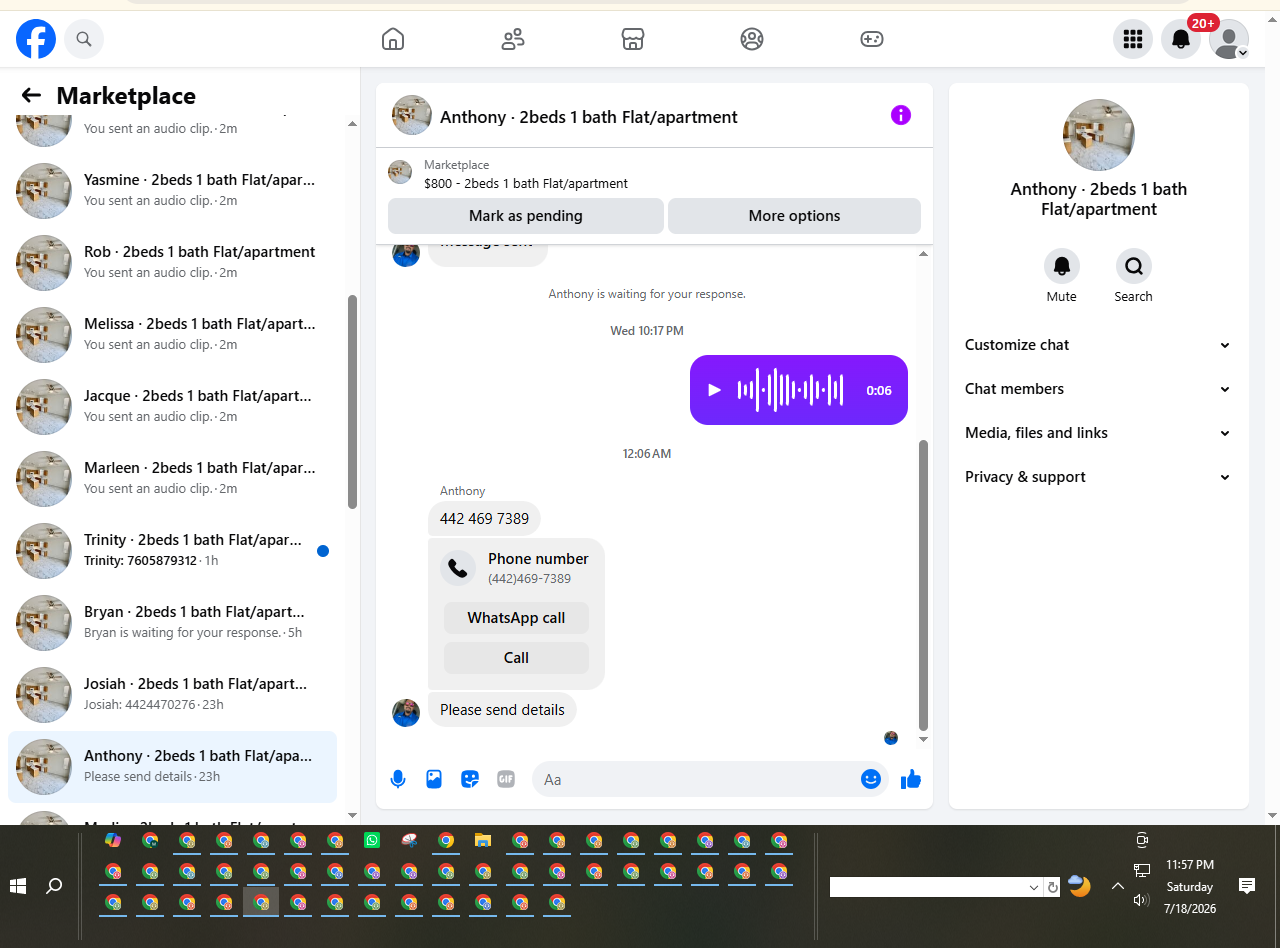This screenshot has width=1280, height=948.
Task: Click the WhatsApp call button
Action: pos(516,618)
